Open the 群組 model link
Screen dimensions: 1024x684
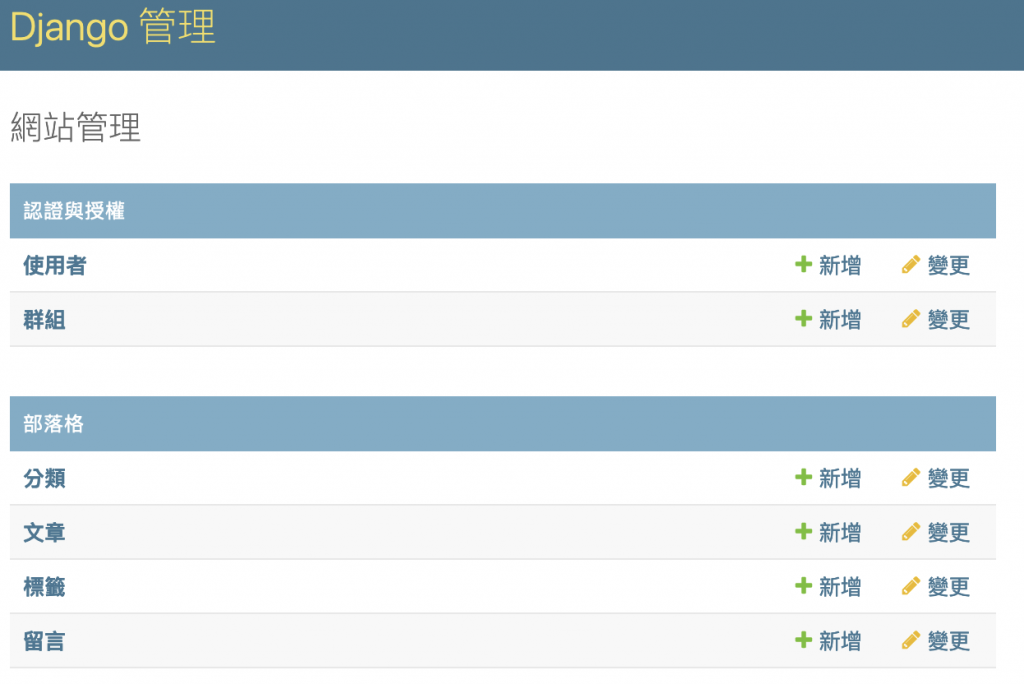click(44, 319)
